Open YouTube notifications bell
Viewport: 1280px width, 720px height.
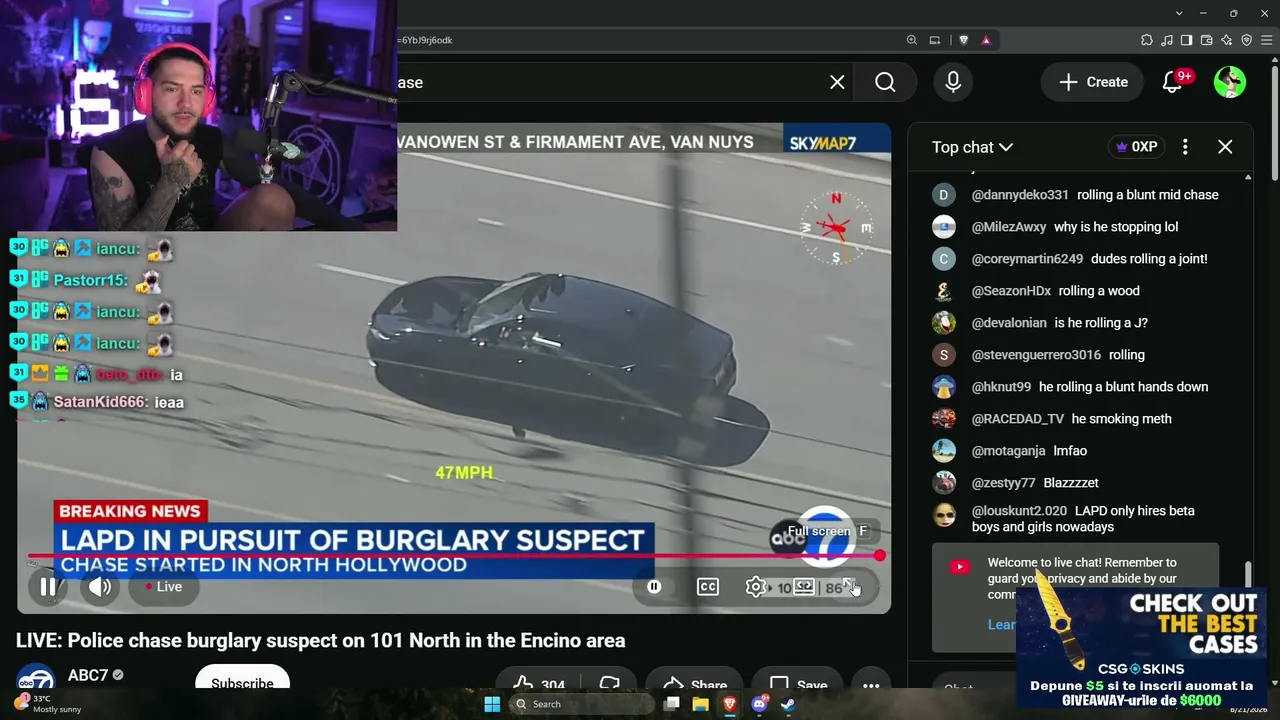(1172, 82)
